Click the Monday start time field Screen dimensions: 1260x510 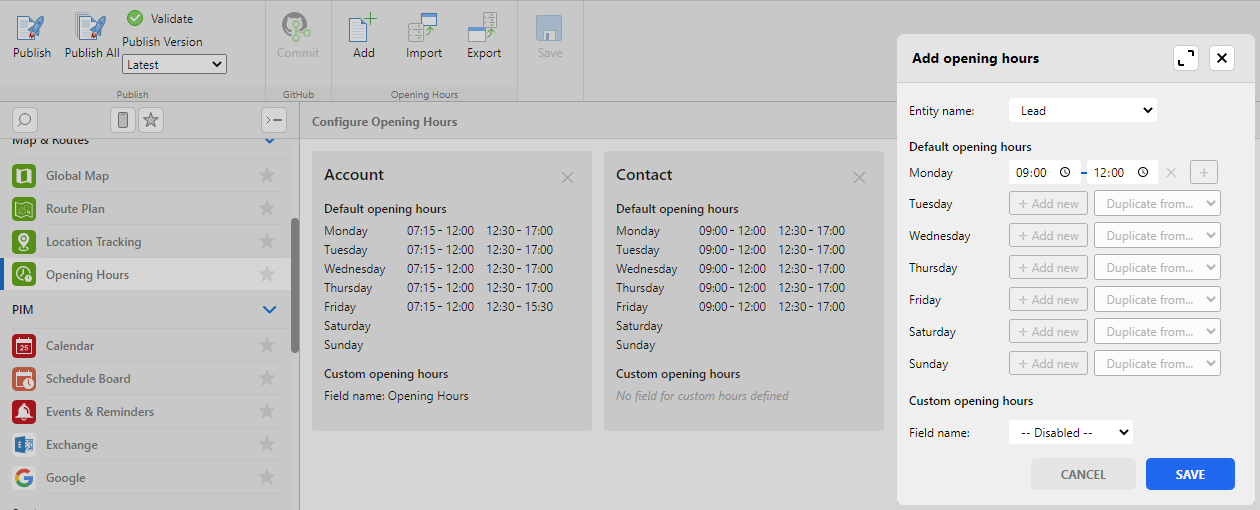[x=1036, y=172]
